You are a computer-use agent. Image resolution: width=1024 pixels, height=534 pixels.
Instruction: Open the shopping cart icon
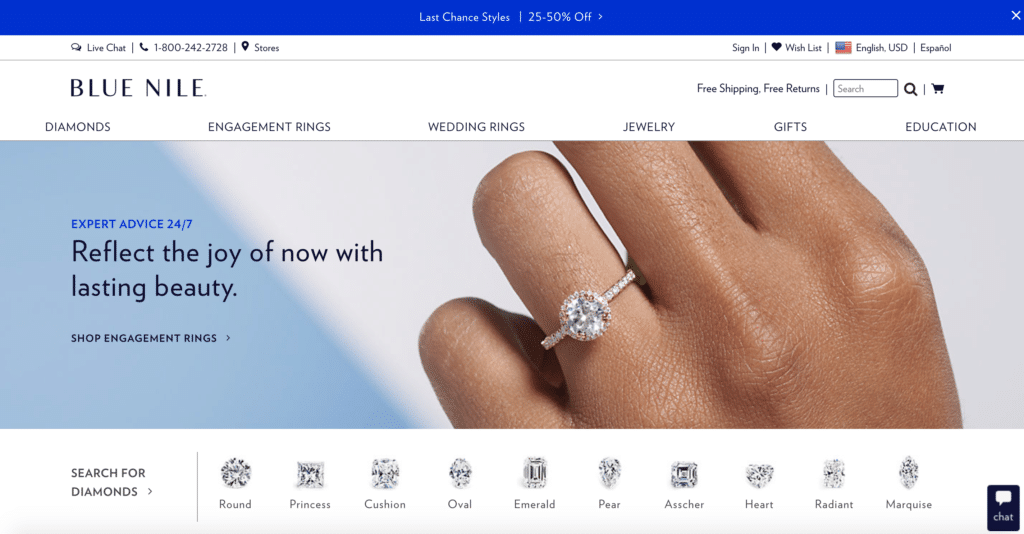click(938, 89)
